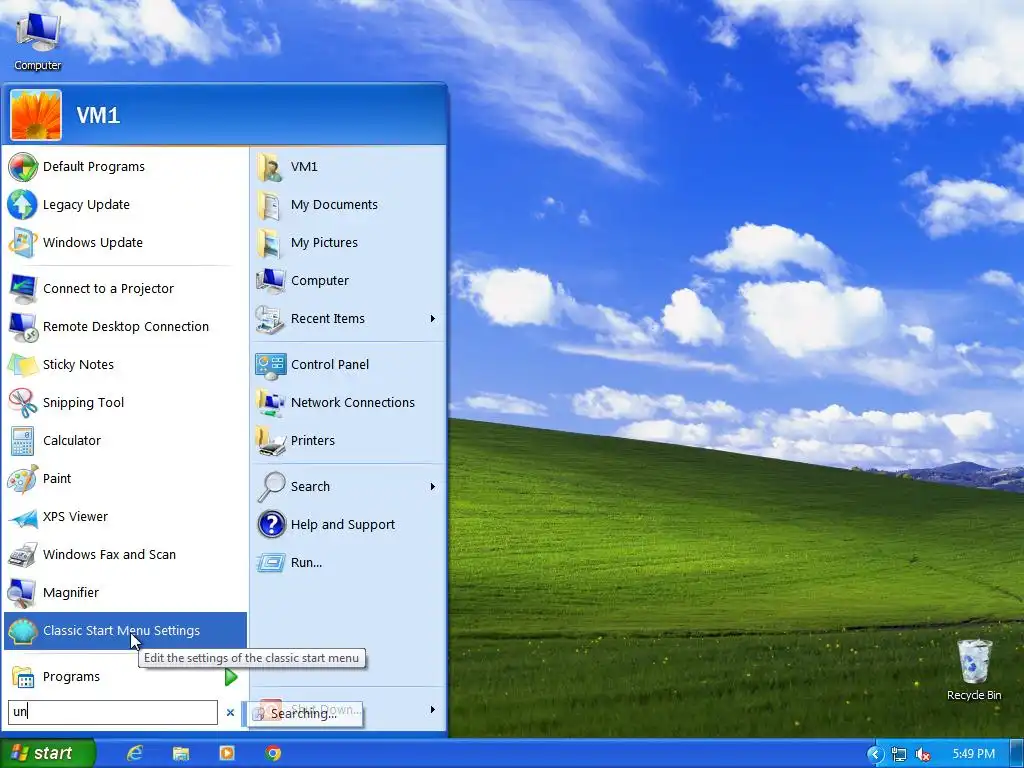
Task: Click the start button
Action: 48,753
